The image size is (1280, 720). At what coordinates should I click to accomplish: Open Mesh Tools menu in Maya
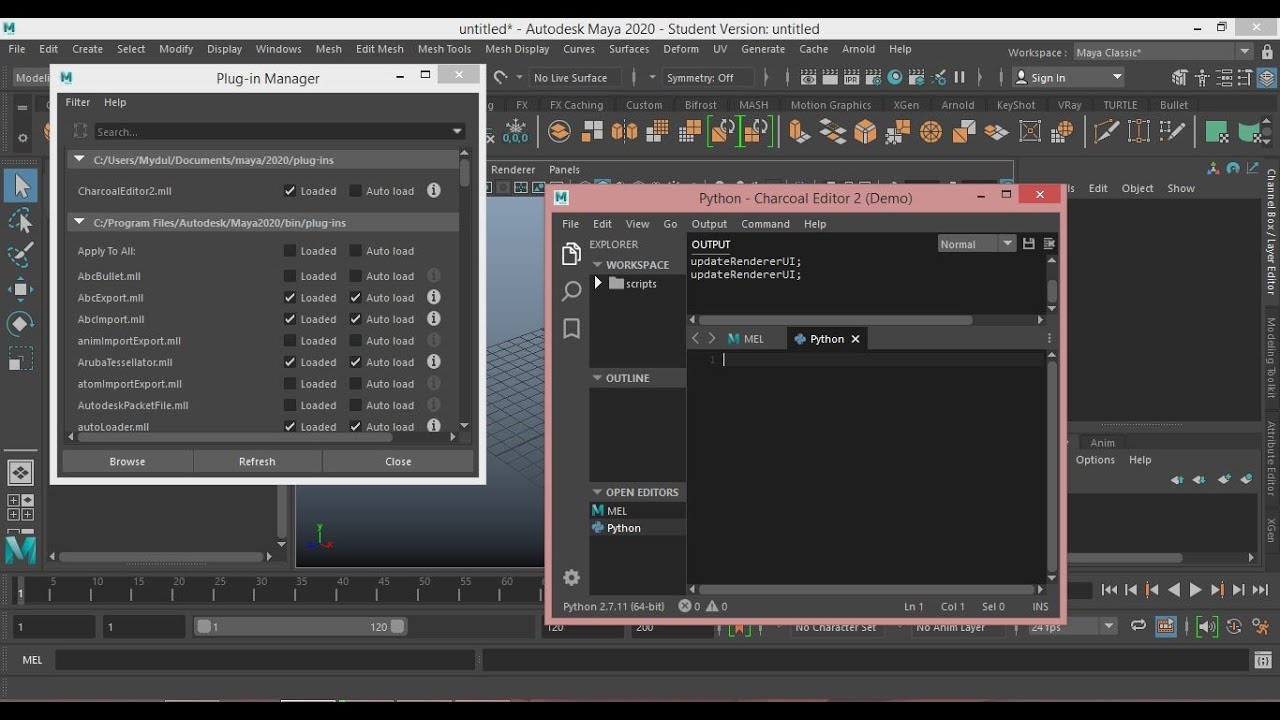click(444, 49)
